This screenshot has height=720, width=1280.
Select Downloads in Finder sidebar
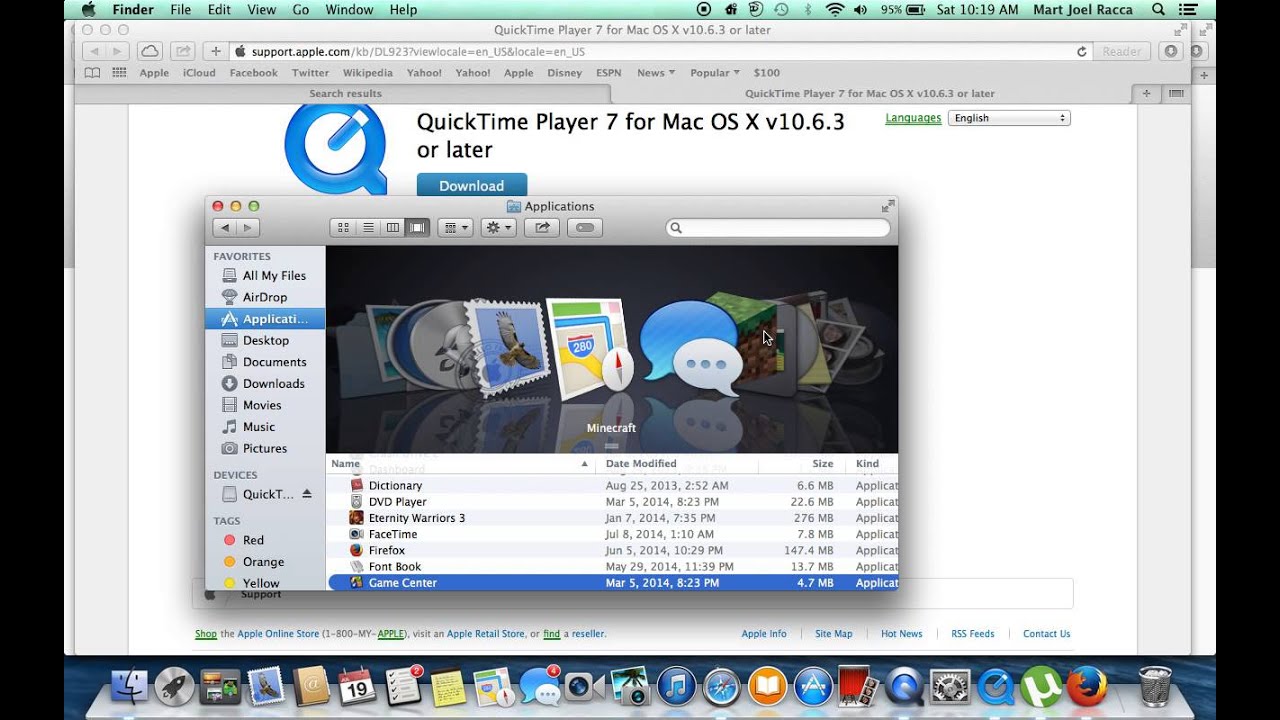[273, 384]
